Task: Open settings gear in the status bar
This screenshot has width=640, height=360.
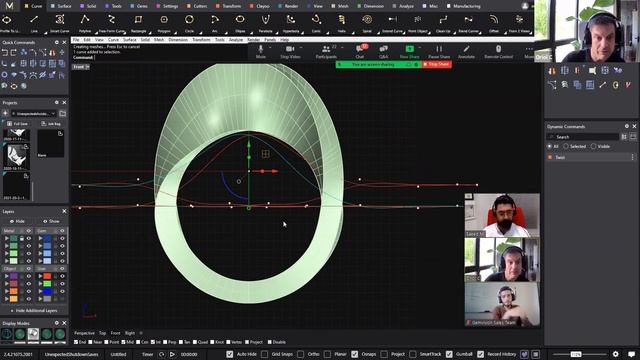Action: click(616, 354)
